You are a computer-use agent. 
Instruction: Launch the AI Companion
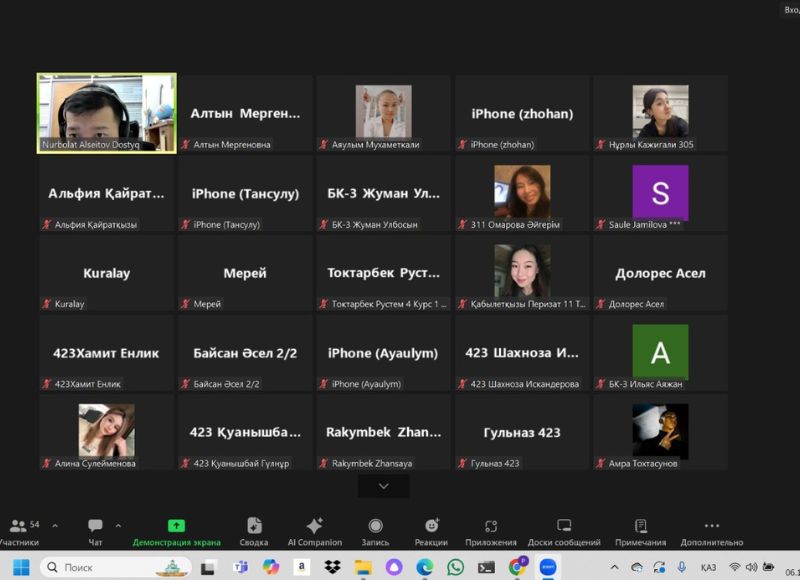[x=314, y=530]
